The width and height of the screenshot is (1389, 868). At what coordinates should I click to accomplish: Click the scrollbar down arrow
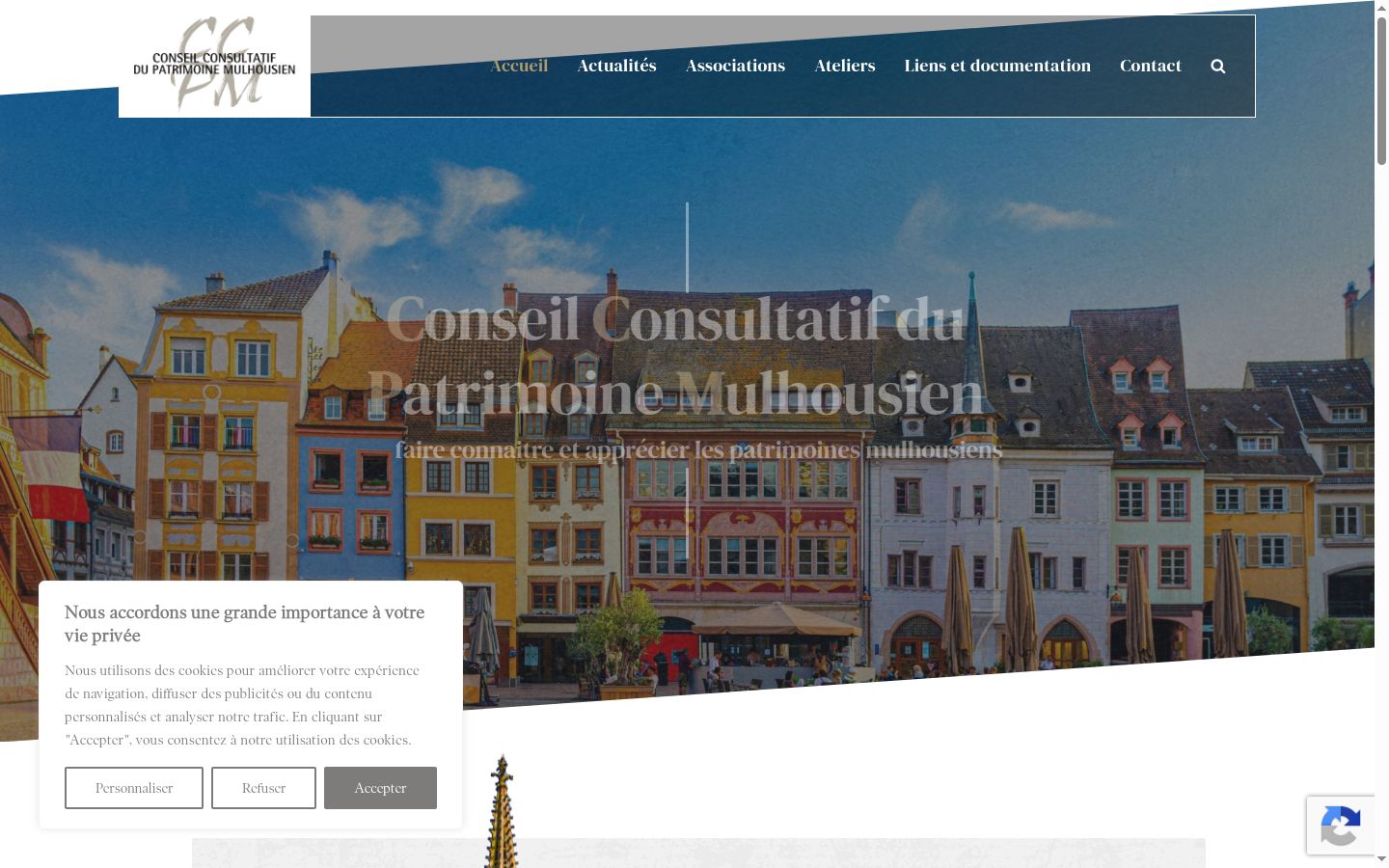[x=1381, y=859]
